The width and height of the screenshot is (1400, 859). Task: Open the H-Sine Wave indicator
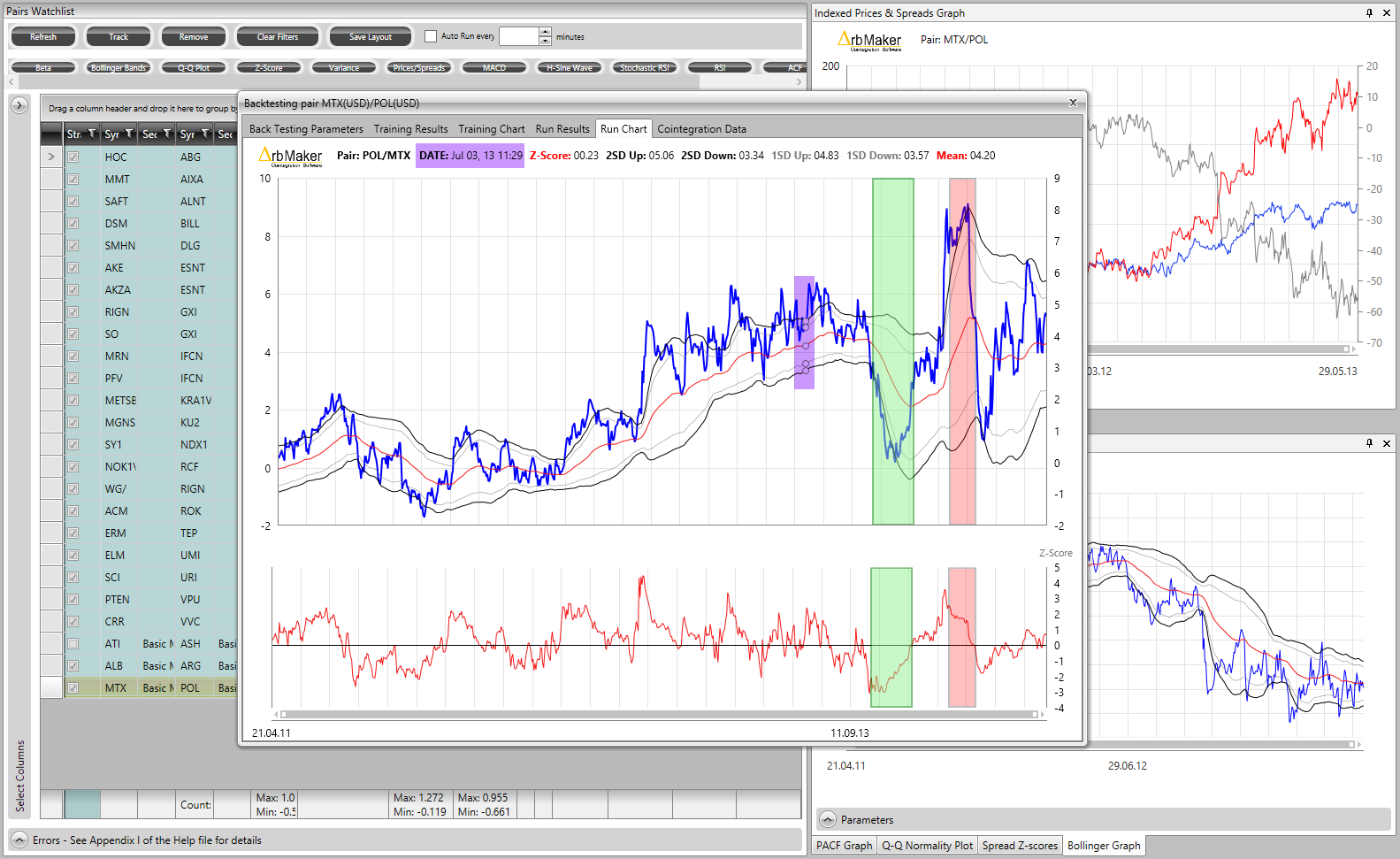[x=570, y=67]
